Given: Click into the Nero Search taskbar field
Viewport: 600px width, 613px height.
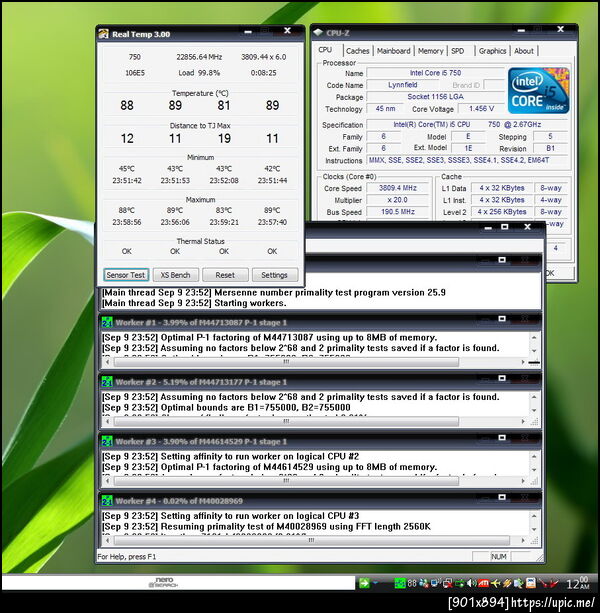Looking at the screenshot, I should click(178, 583).
